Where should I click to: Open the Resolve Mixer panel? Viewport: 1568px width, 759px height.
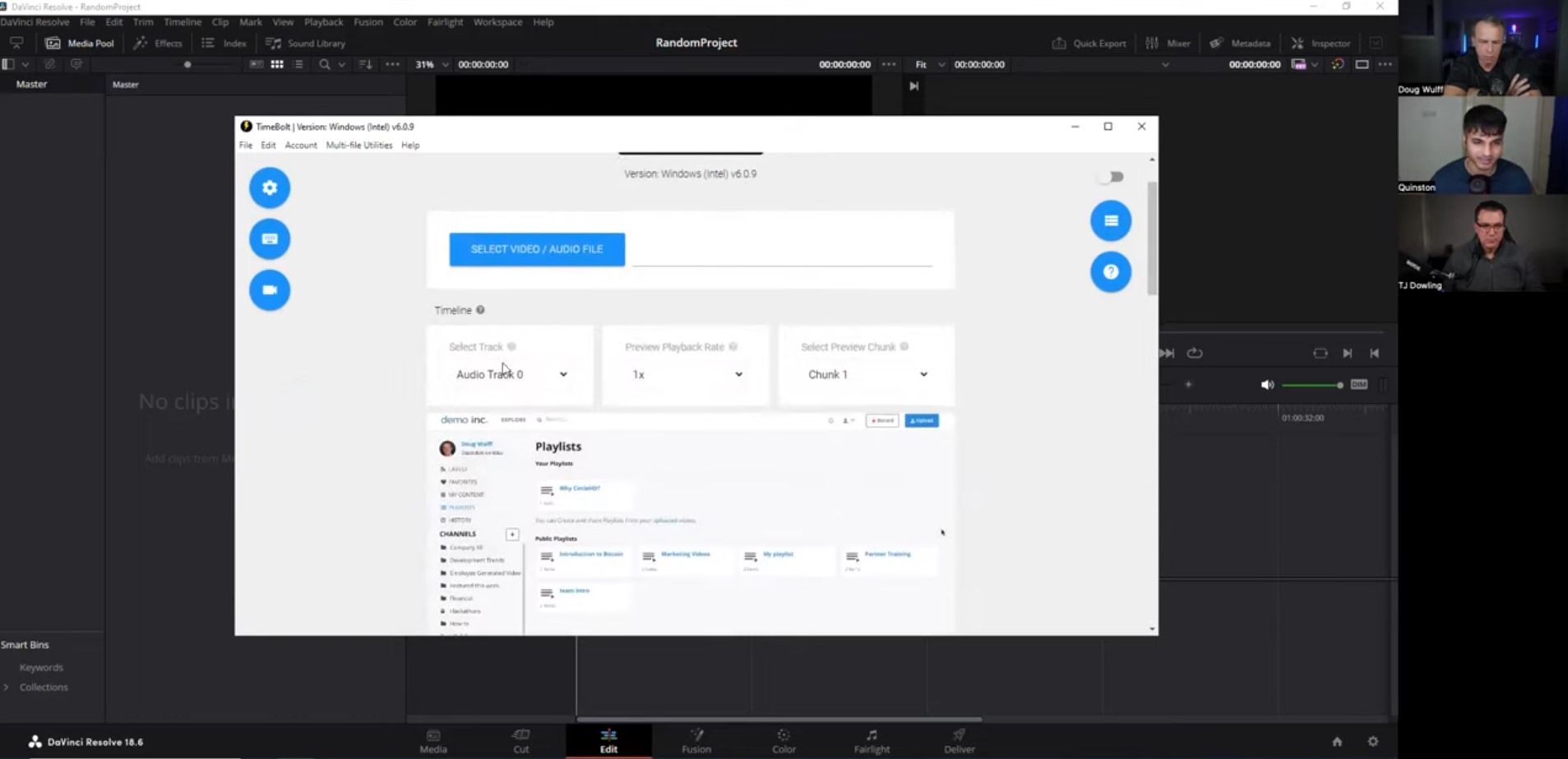click(1168, 43)
